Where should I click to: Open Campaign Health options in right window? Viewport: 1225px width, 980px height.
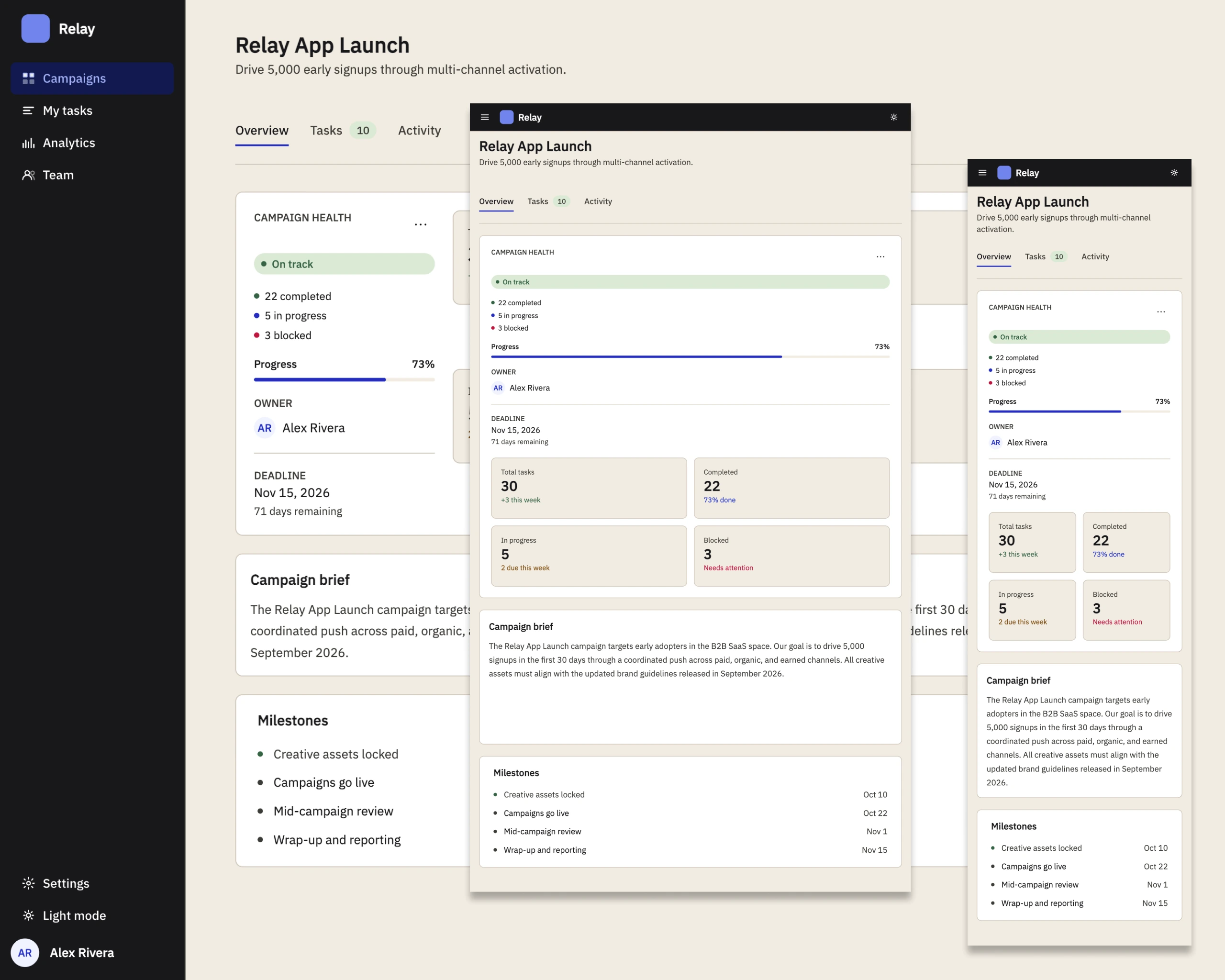(1161, 312)
